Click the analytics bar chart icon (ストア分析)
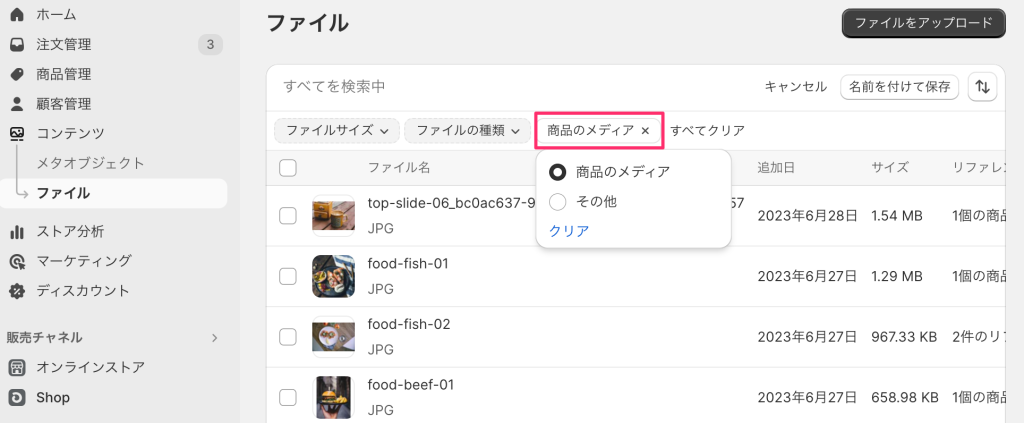The width and height of the screenshot is (1024, 423). coord(17,232)
